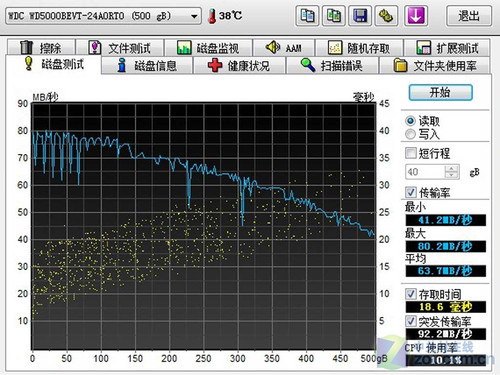Screen dimensions: 500x375
Task: Click the lamp icon on 文件测试 tab
Action: [x=95, y=48]
